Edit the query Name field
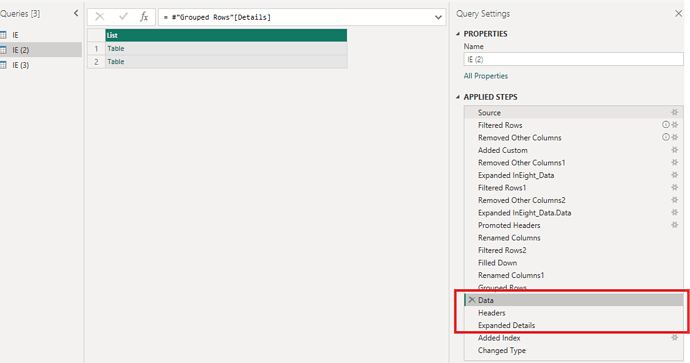This screenshot has height=363, width=690. click(573, 59)
